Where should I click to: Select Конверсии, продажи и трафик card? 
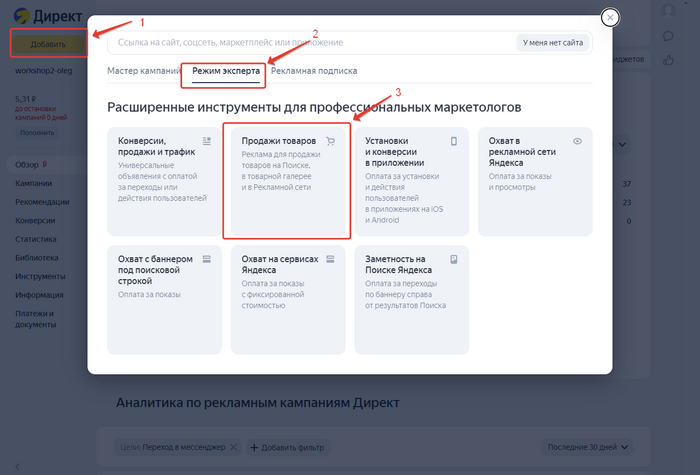coord(164,181)
